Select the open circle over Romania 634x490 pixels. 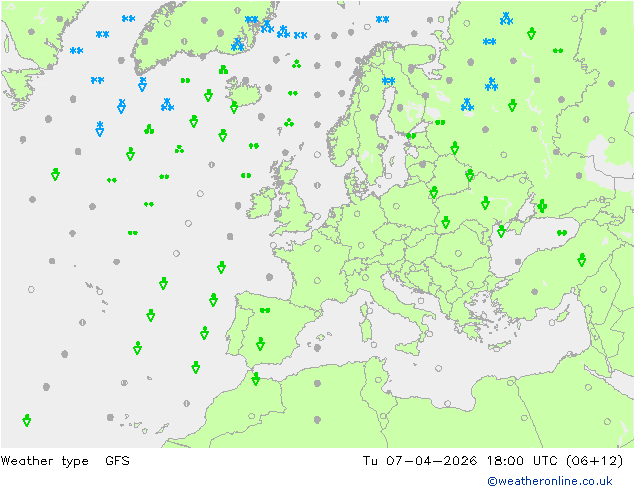coord(458,253)
